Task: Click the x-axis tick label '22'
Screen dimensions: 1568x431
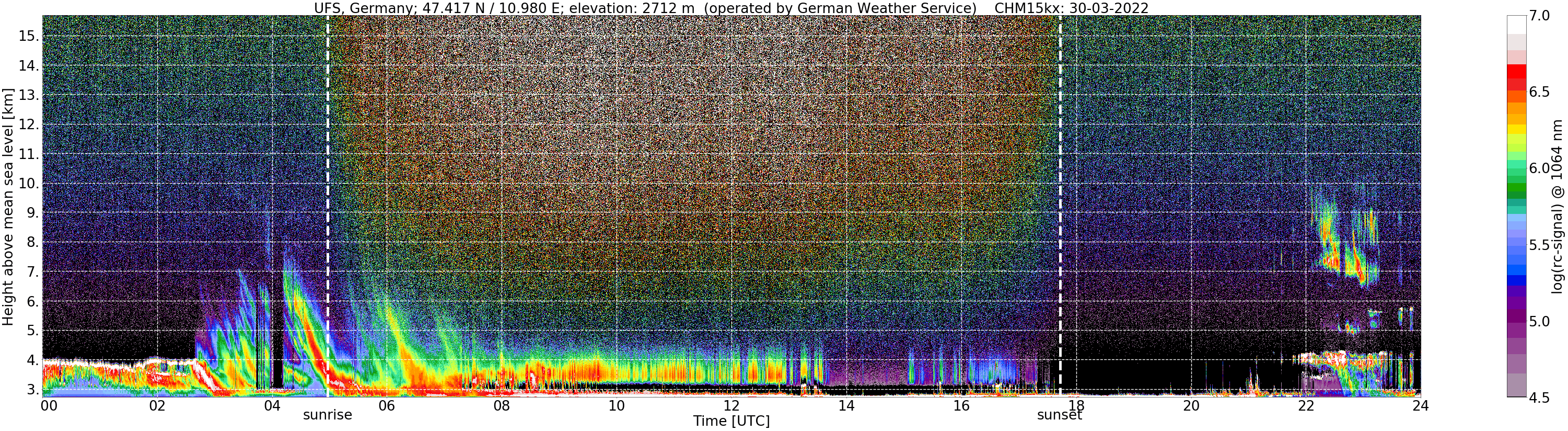Action: [x=1306, y=406]
